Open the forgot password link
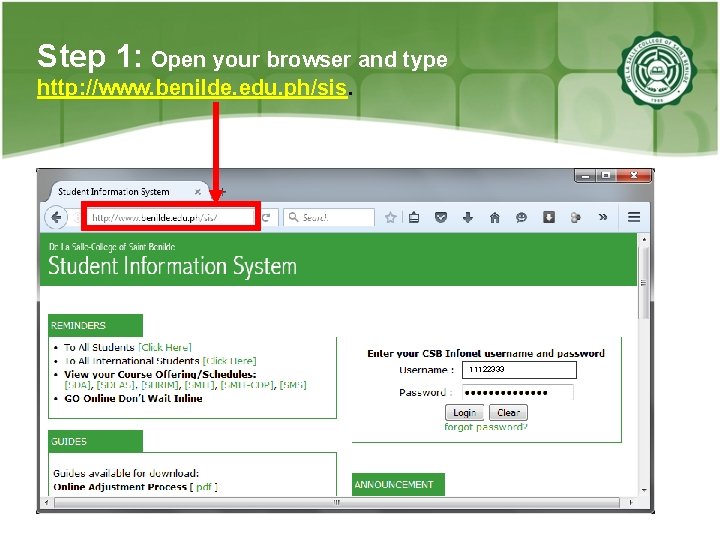Viewport: 720px width, 540px height. tap(486, 427)
